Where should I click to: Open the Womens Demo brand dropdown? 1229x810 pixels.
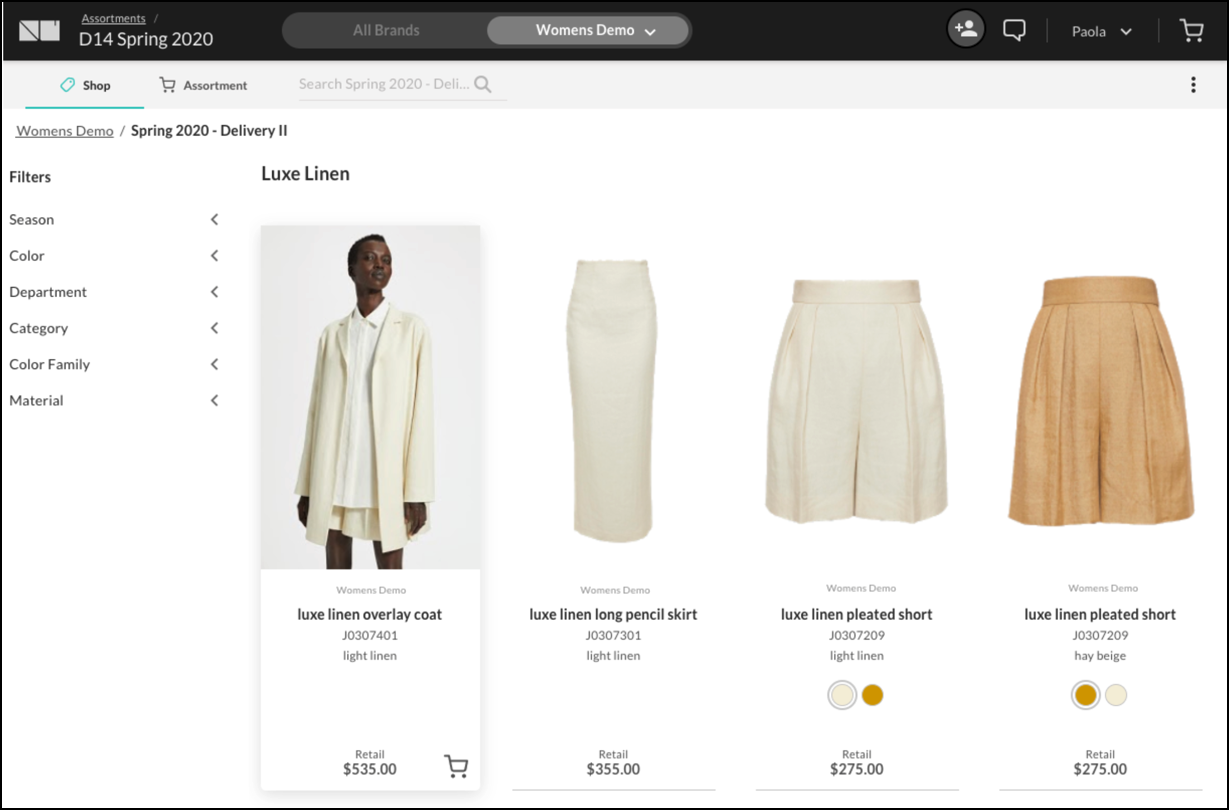(595, 31)
